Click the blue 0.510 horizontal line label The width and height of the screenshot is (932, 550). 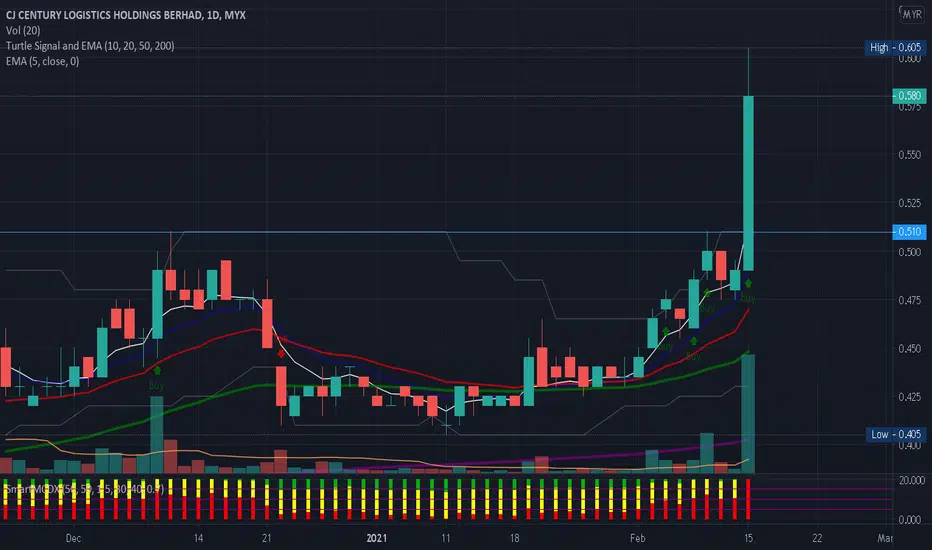(909, 232)
